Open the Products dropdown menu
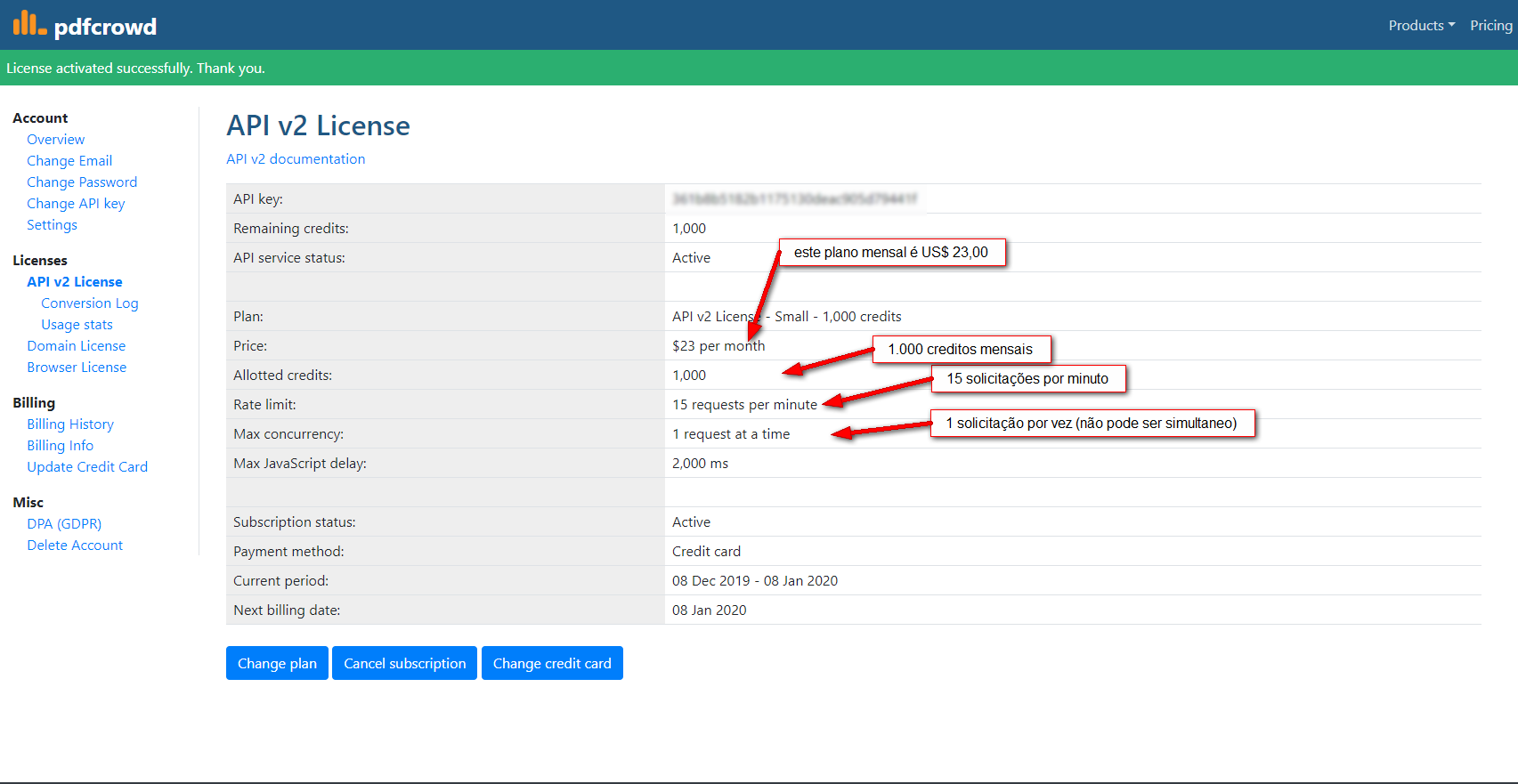This screenshot has width=1518, height=784. [1422, 26]
